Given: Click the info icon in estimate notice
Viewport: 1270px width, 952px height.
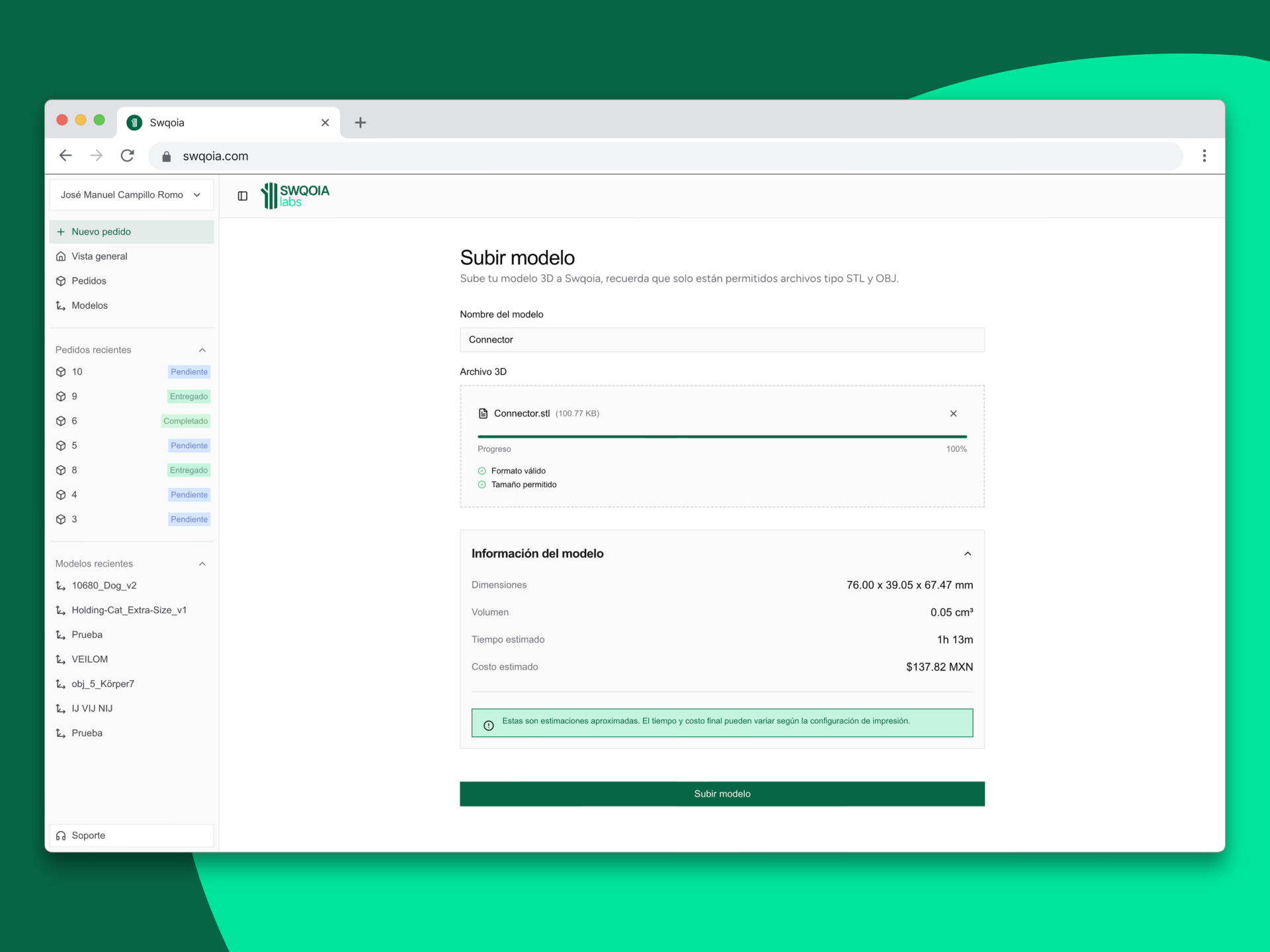Looking at the screenshot, I should (x=489, y=725).
